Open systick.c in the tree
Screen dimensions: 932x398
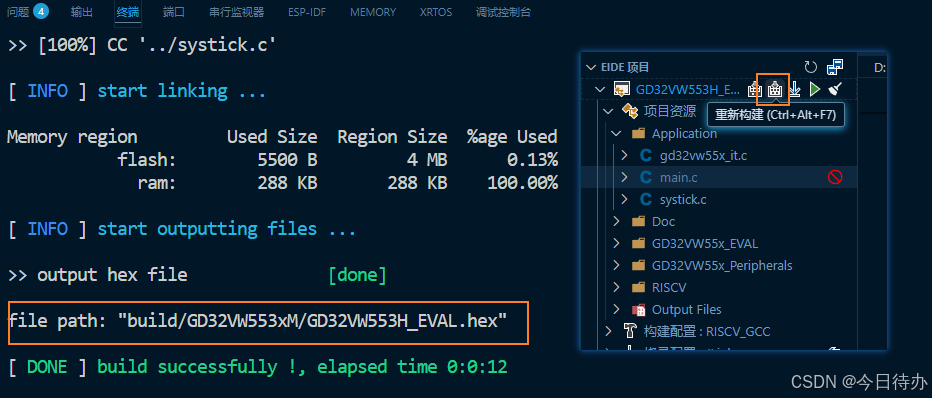coord(683,199)
